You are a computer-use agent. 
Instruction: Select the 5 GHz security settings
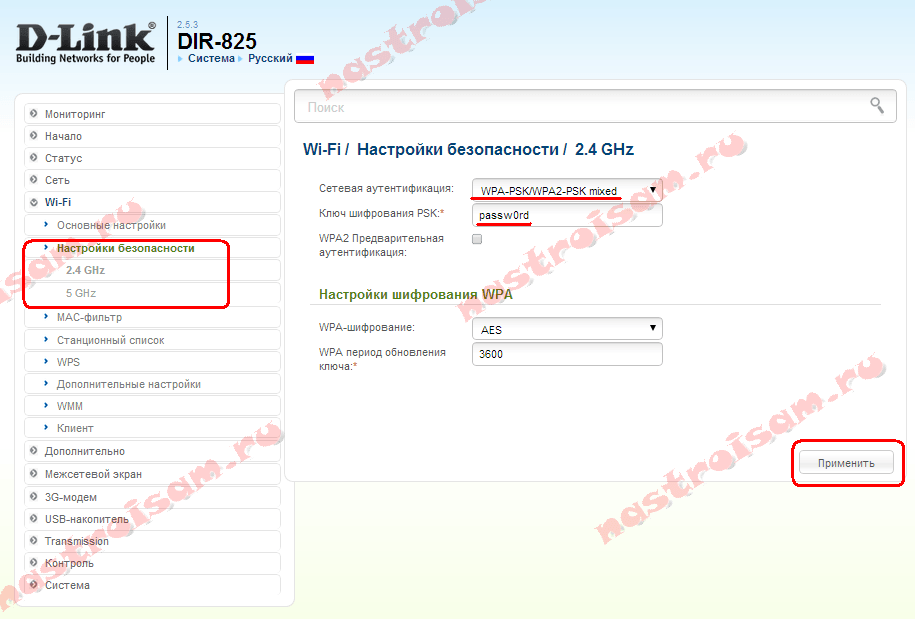click(x=81, y=292)
